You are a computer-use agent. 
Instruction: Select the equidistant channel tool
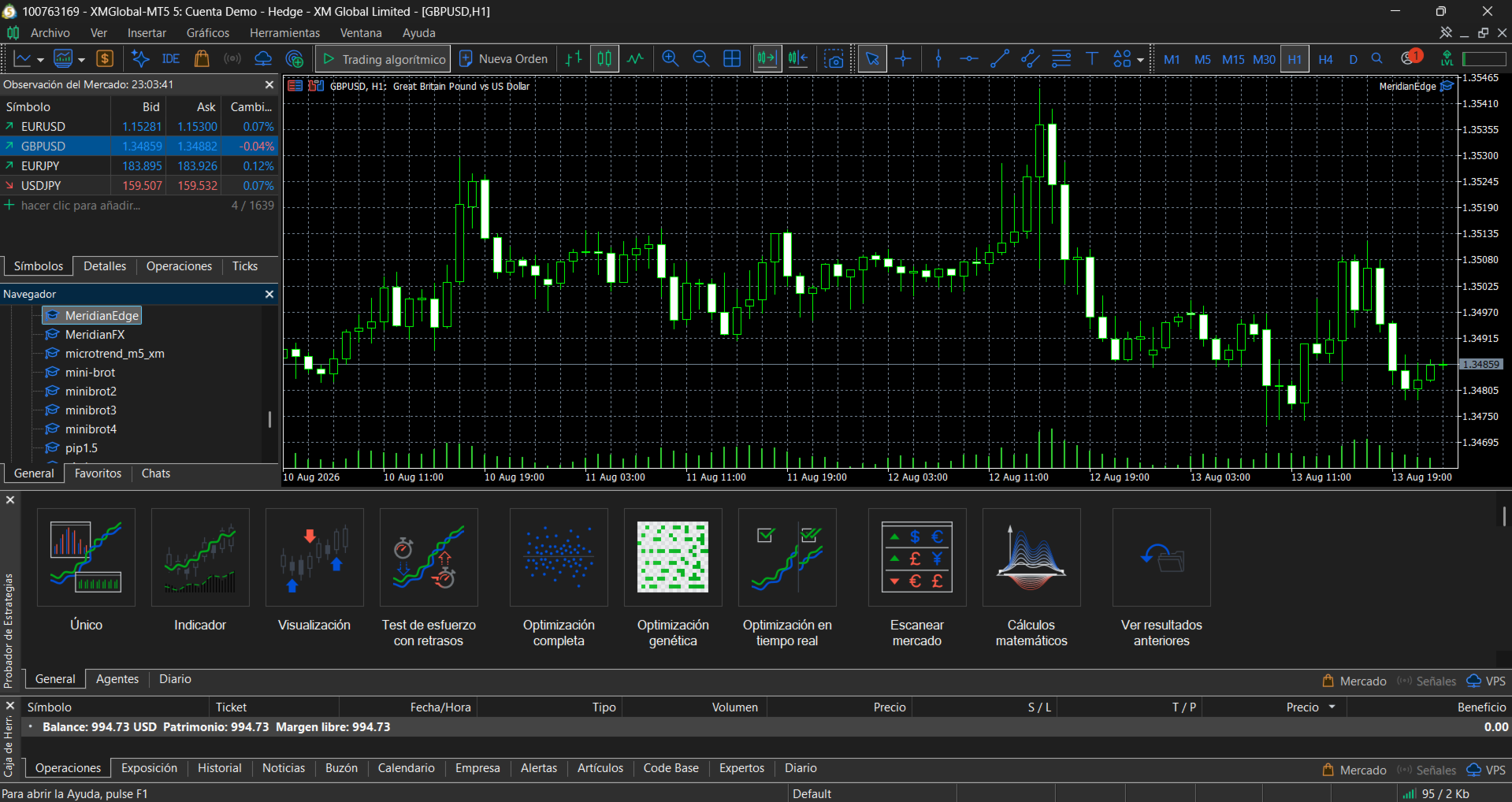[1031, 59]
